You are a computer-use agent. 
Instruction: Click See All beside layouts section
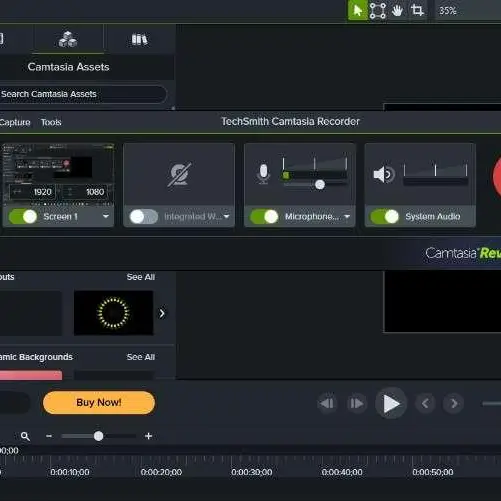click(140, 277)
